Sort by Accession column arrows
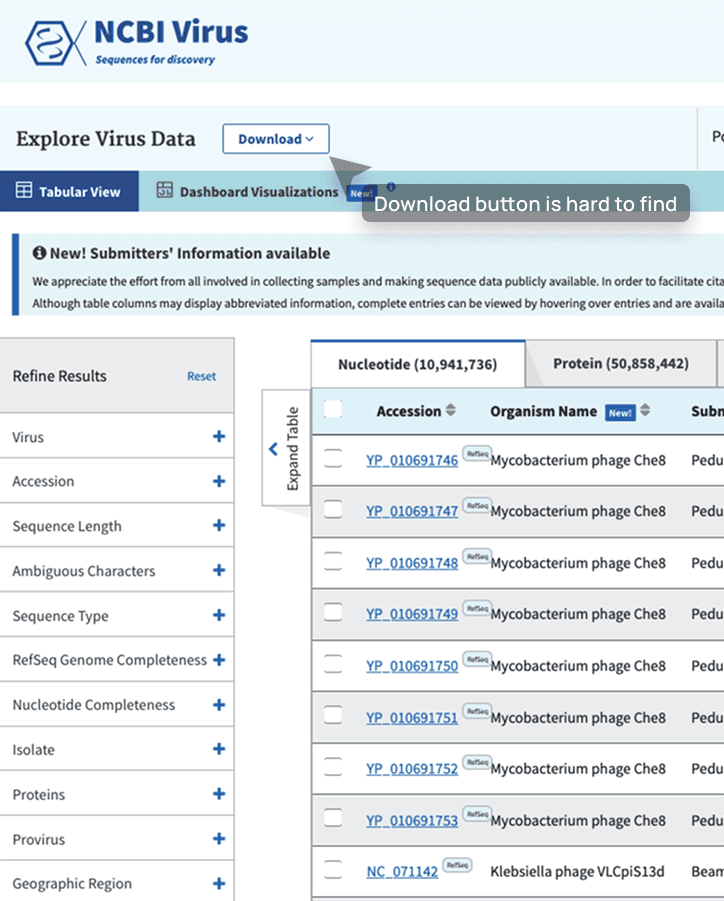Viewport: 724px width, 901px height. (450, 410)
